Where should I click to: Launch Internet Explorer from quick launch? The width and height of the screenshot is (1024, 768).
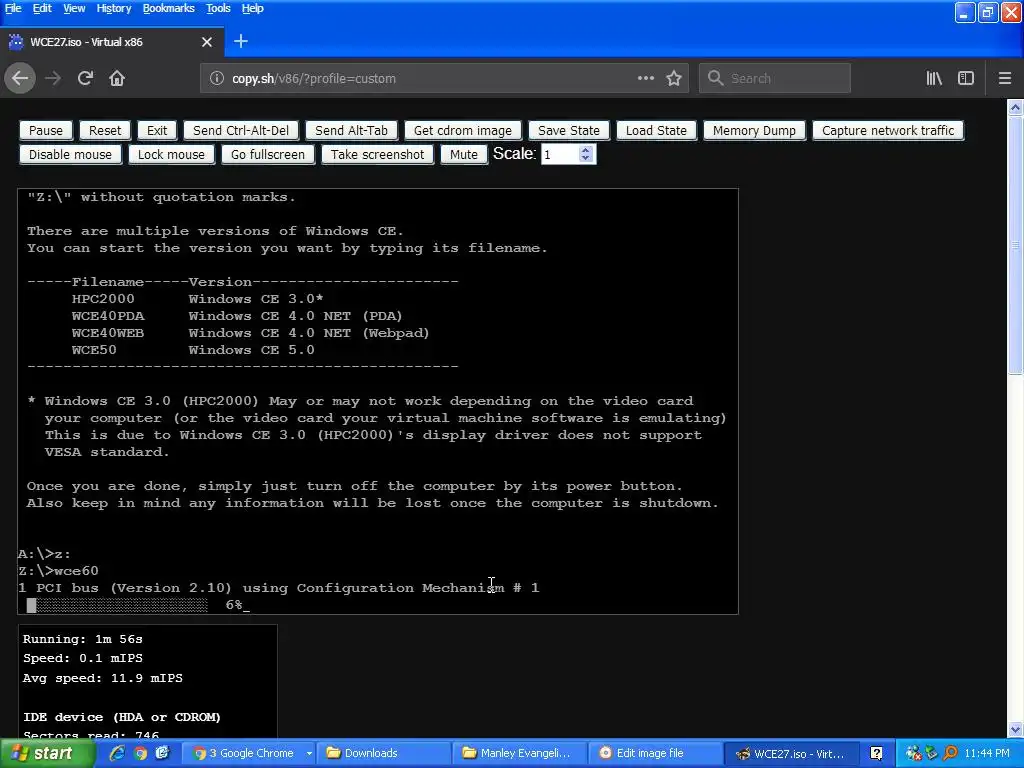[117, 753]
